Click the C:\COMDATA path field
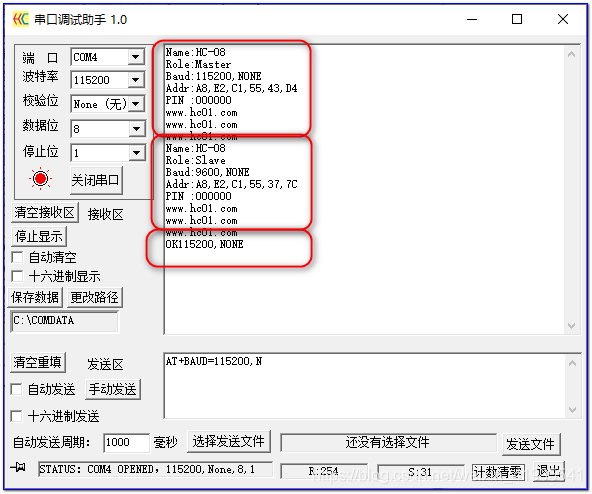Image resolution: width=592 pixels, height=494 pixels. [x=65, y=321]
